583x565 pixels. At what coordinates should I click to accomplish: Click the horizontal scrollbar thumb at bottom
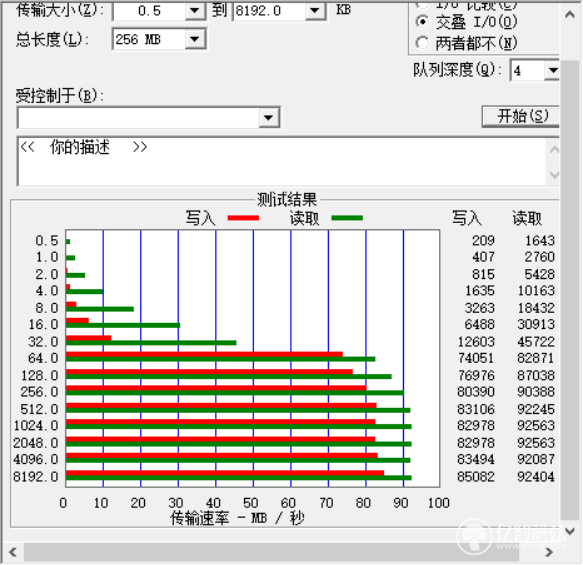pyautogui.click(x=271, y=552)
